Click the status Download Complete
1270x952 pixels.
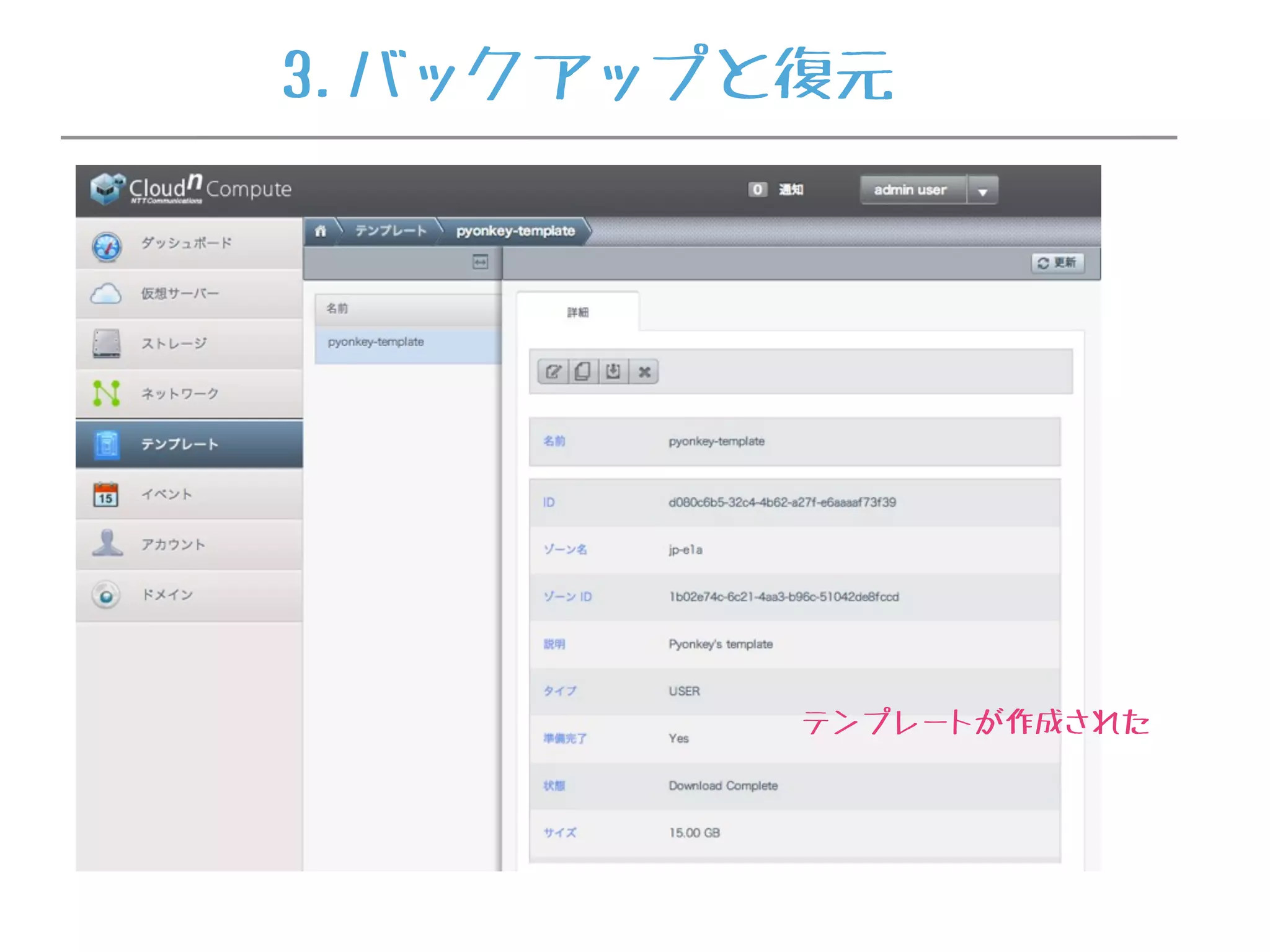[x=723, y=786]
